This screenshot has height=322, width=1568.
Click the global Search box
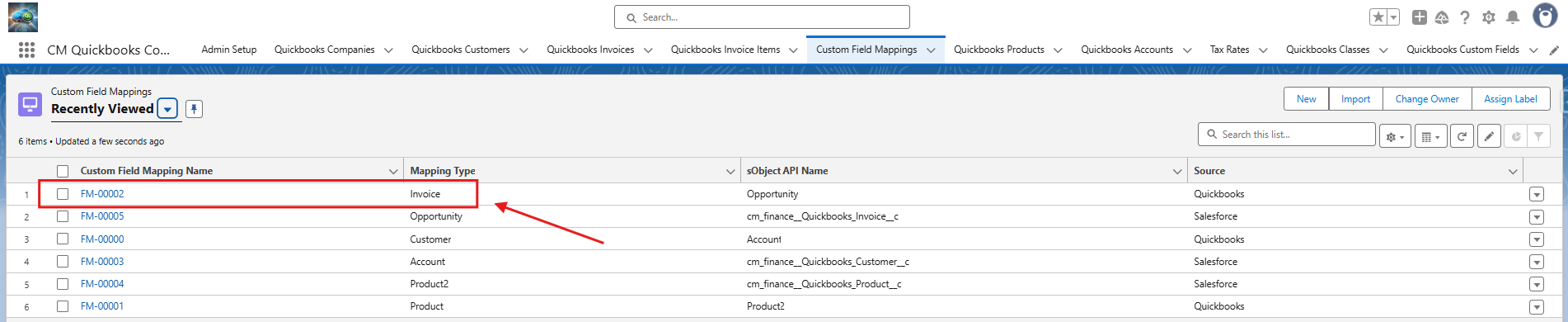762,17
